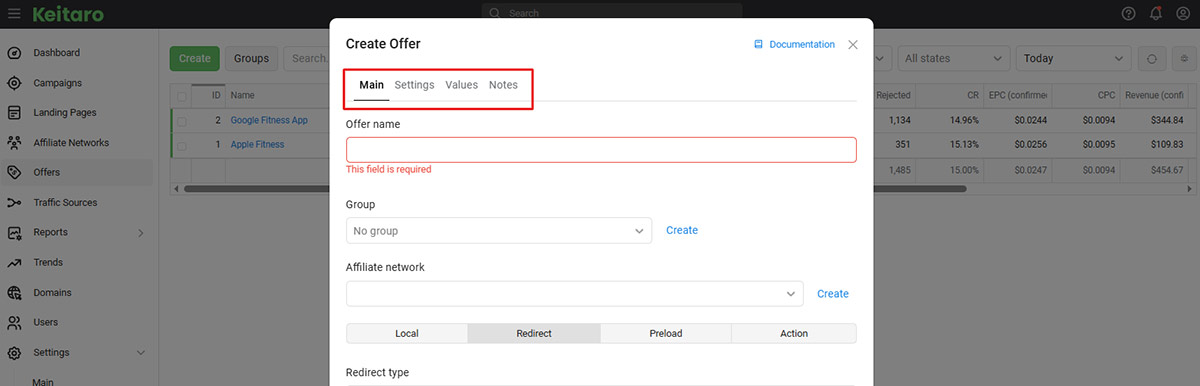Click the Affiliate Networks sidebar icon
Viewport: 1200px width, 386px height.
[x=14, y=143]
